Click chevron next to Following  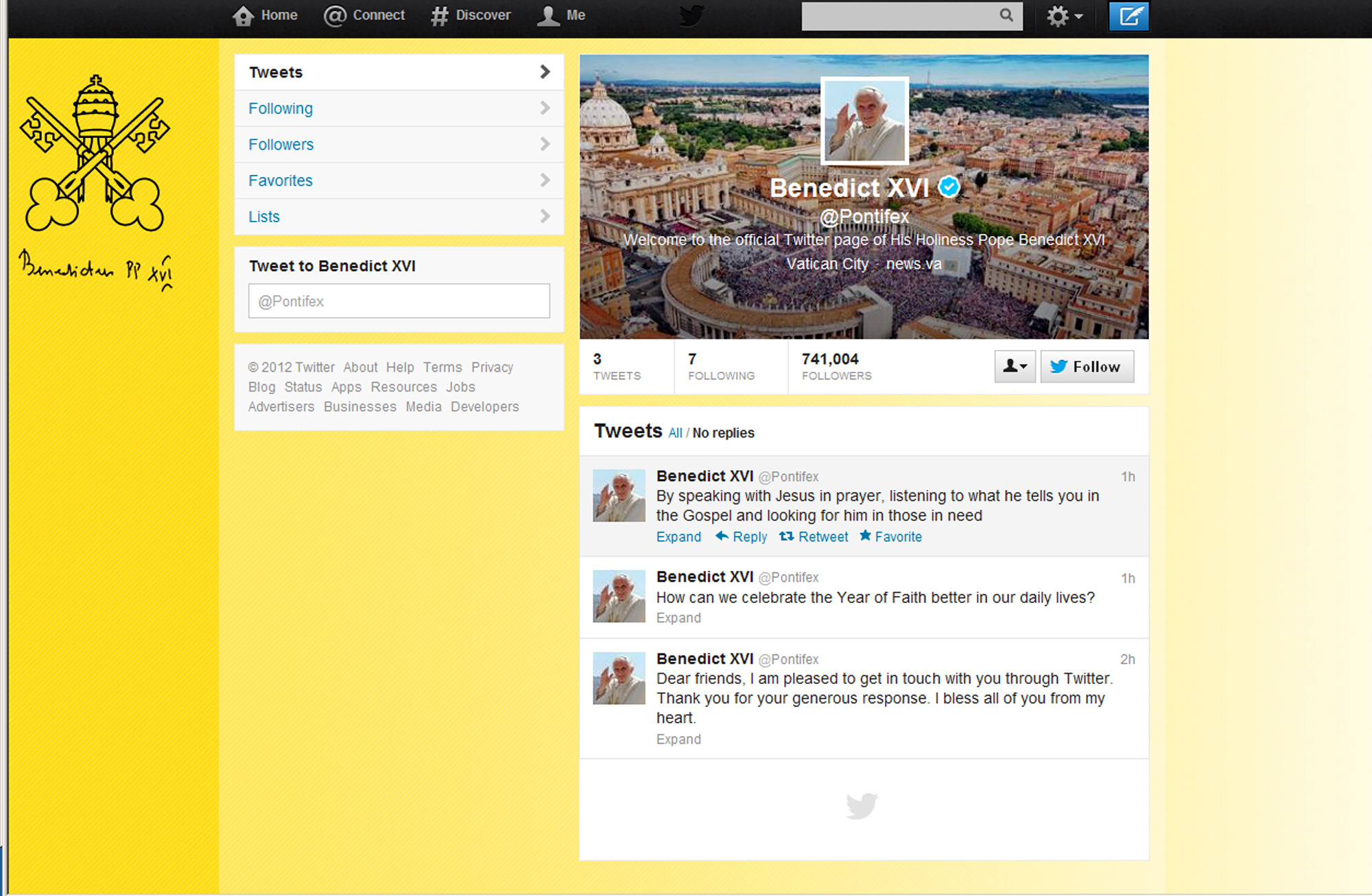tap(545, 108)
